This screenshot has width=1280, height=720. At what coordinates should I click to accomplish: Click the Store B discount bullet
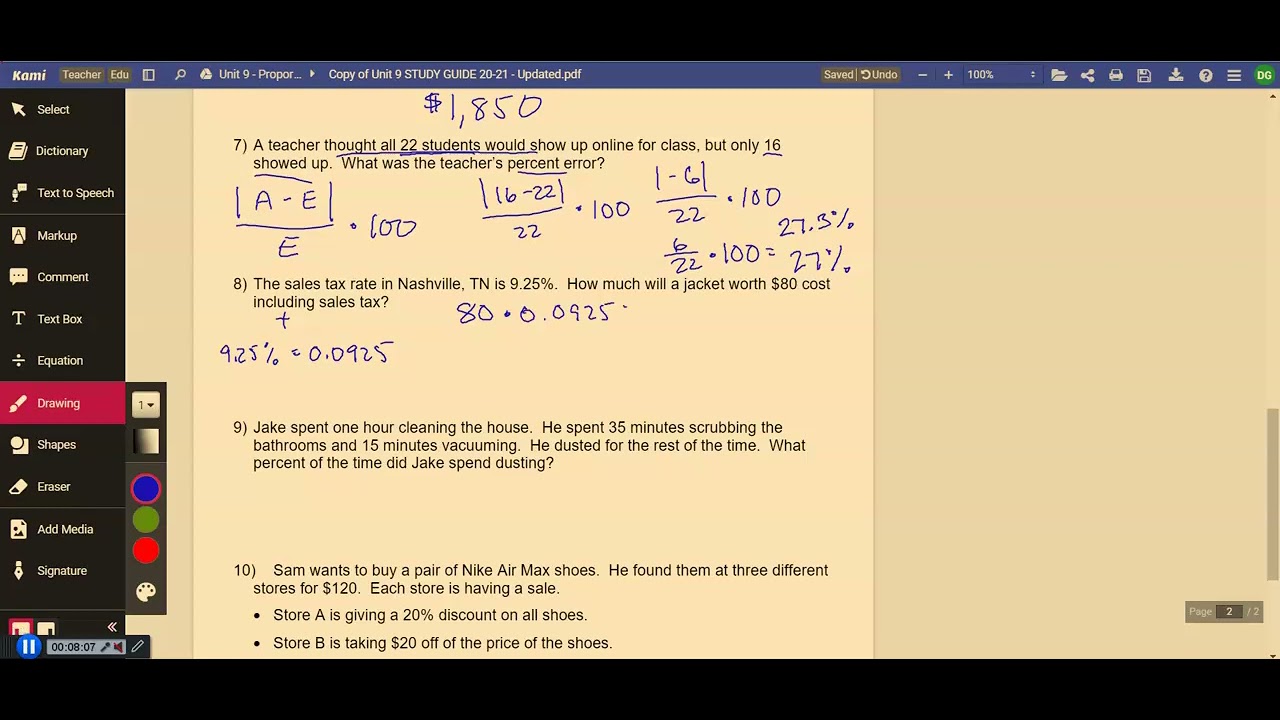coord(442,643)
